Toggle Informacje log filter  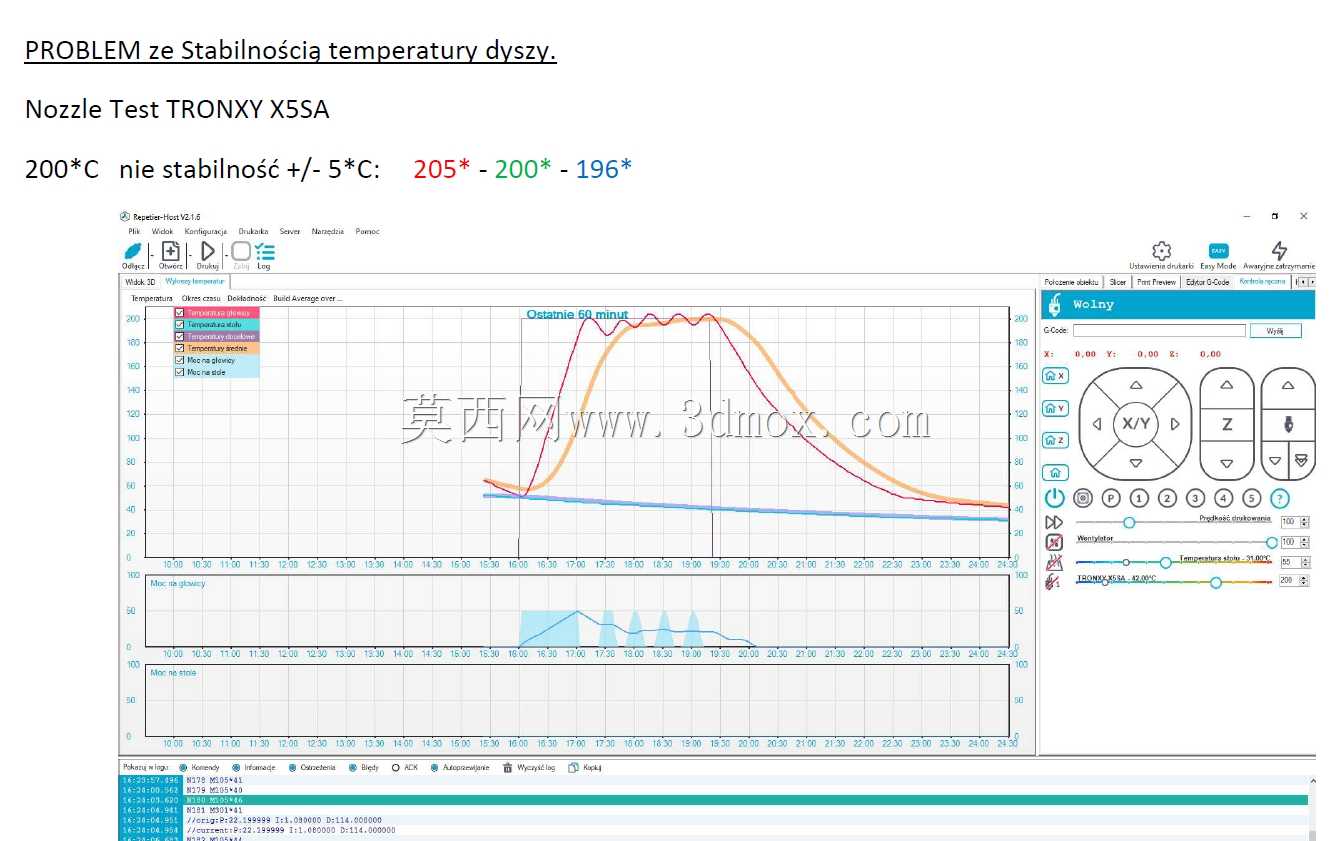pyautogui.click(x=237, y=768)
